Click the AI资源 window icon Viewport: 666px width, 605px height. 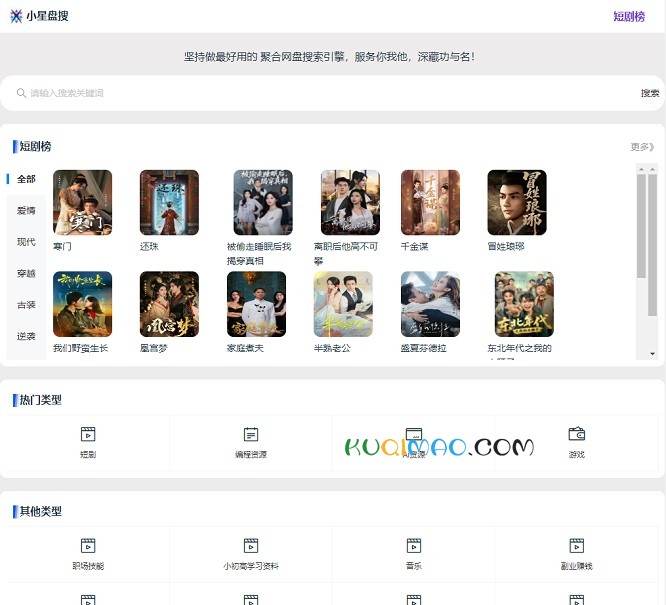click(x=414, y=434)
